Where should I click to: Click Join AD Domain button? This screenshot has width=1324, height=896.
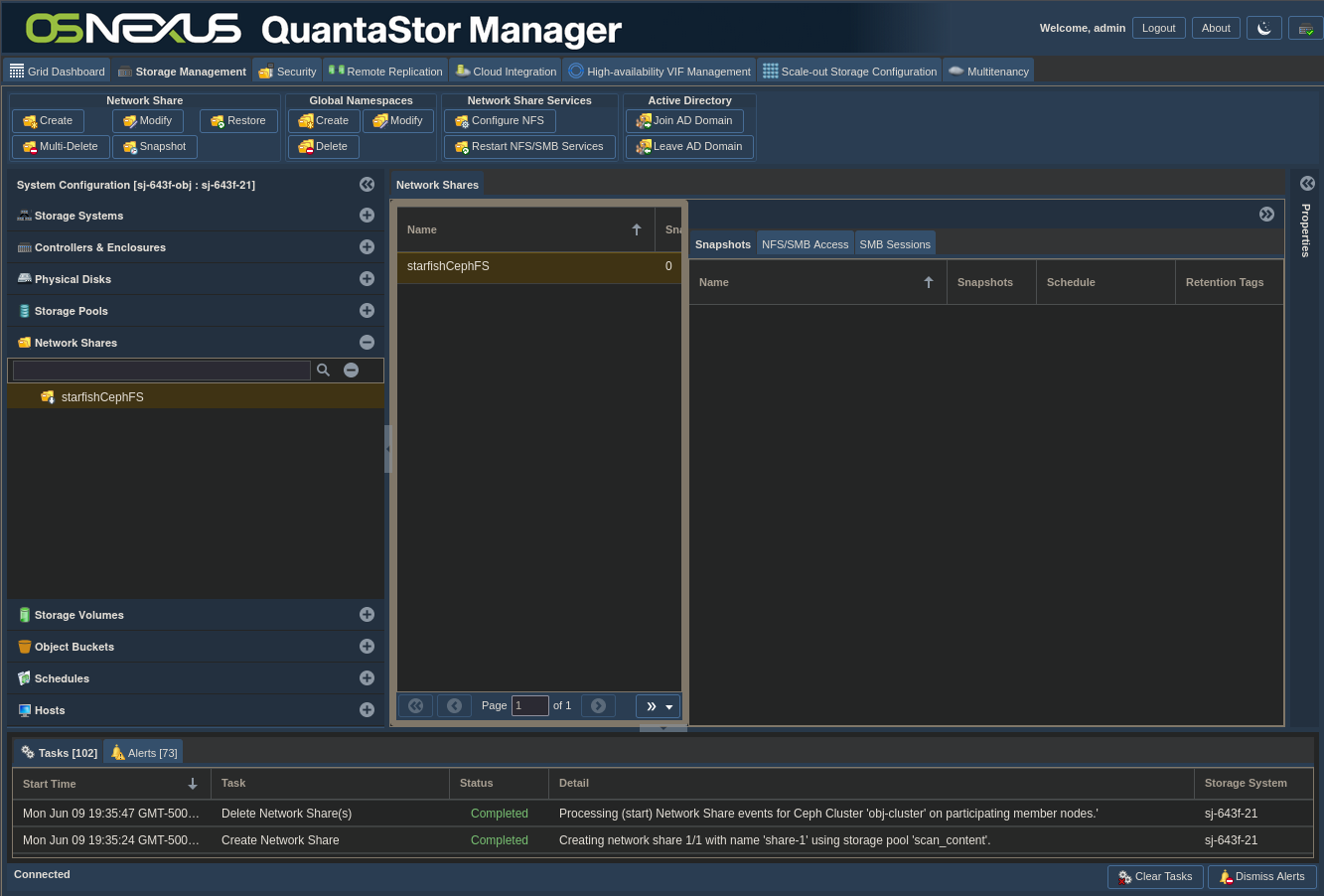point(684,121)
